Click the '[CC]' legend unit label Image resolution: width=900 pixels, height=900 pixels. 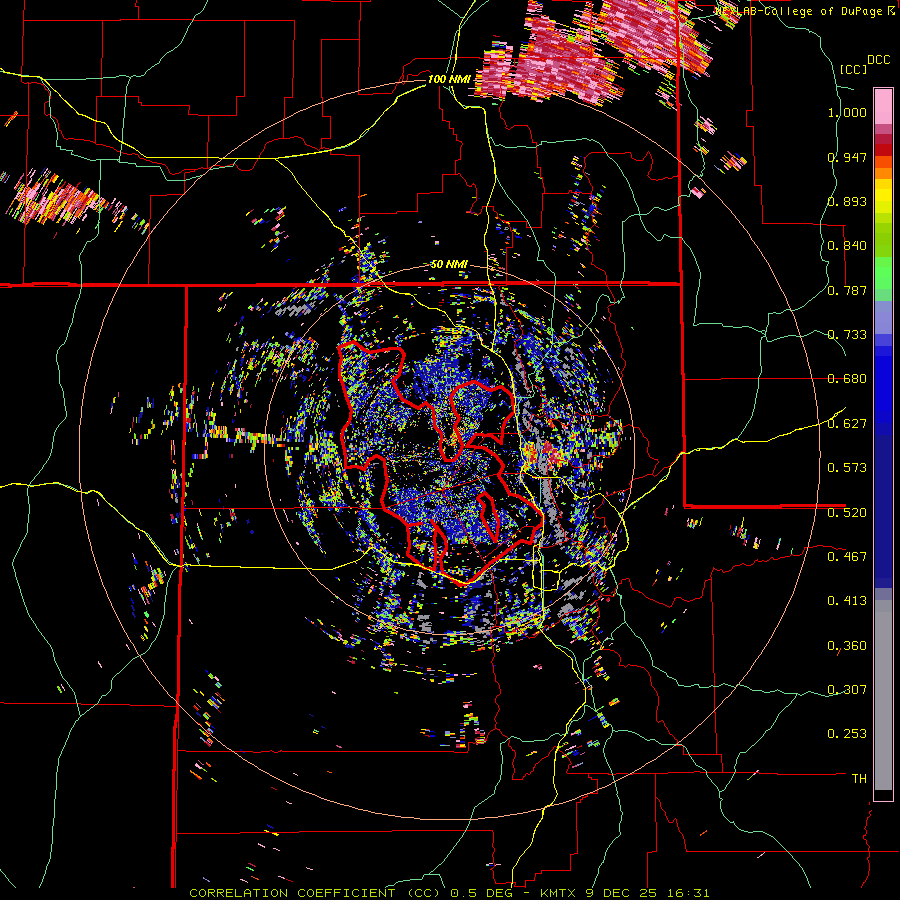point(853,69)
